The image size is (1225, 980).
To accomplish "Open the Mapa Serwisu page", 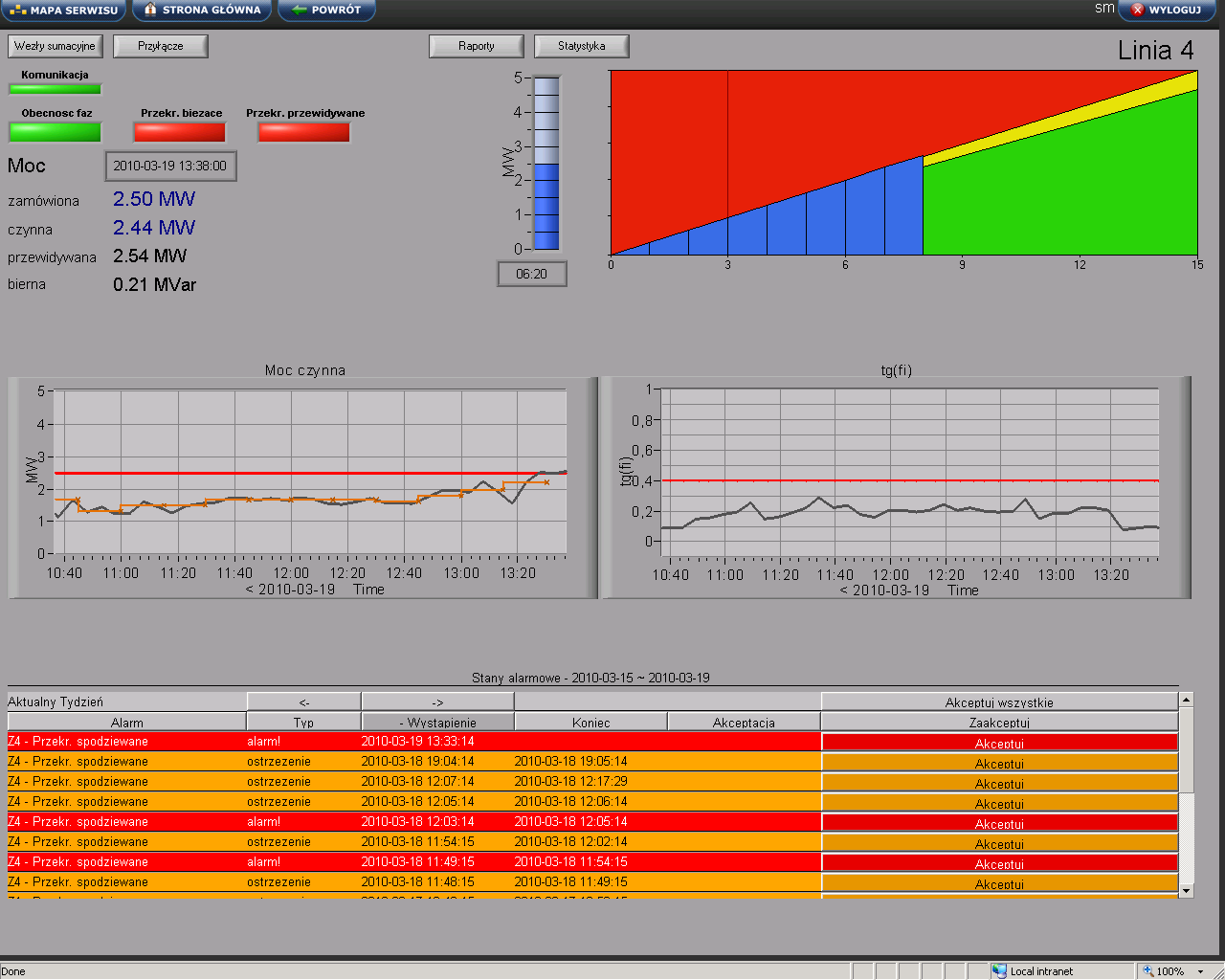I will pyautogui.click(x=64, y=11).
